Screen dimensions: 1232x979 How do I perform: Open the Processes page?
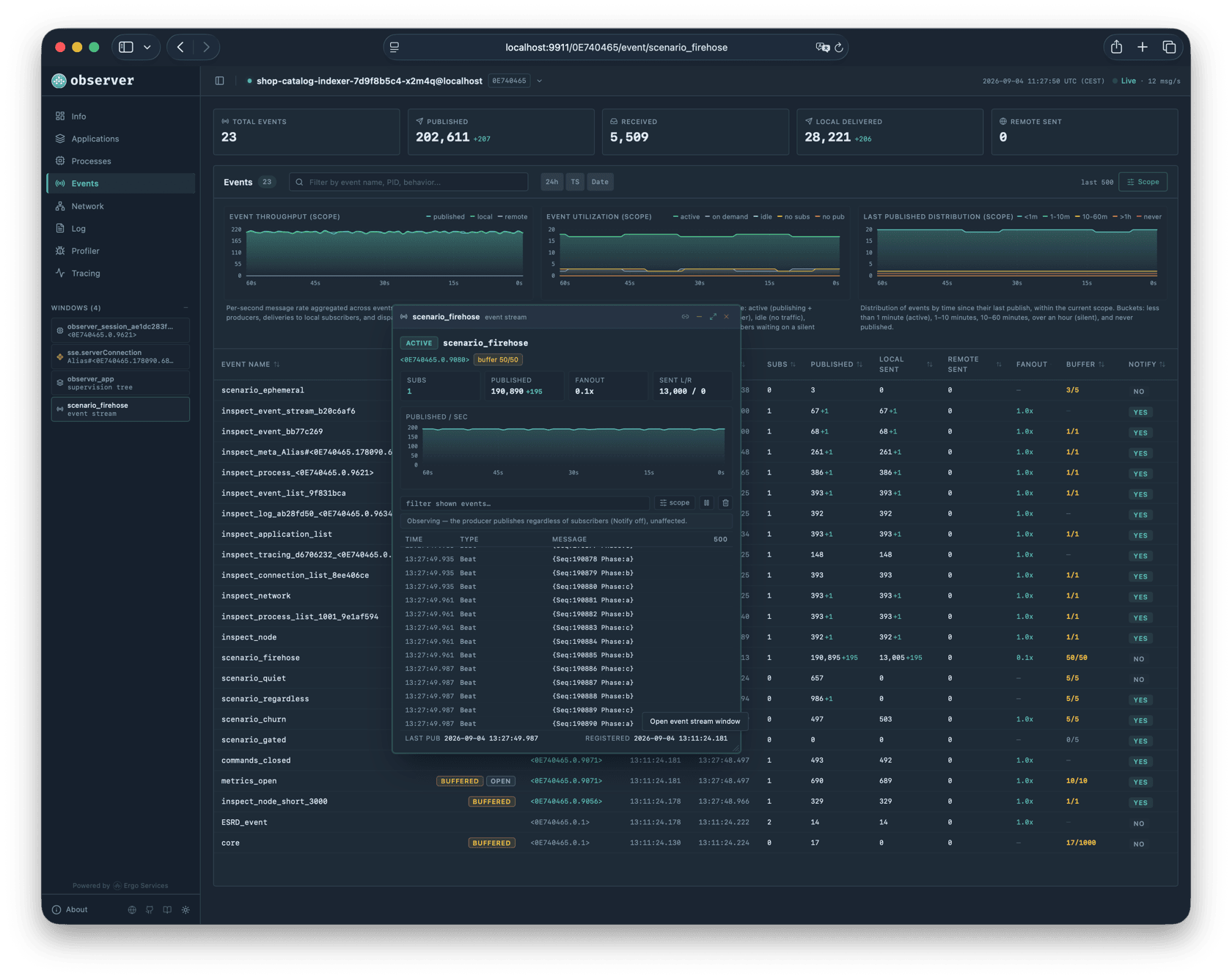121,161
